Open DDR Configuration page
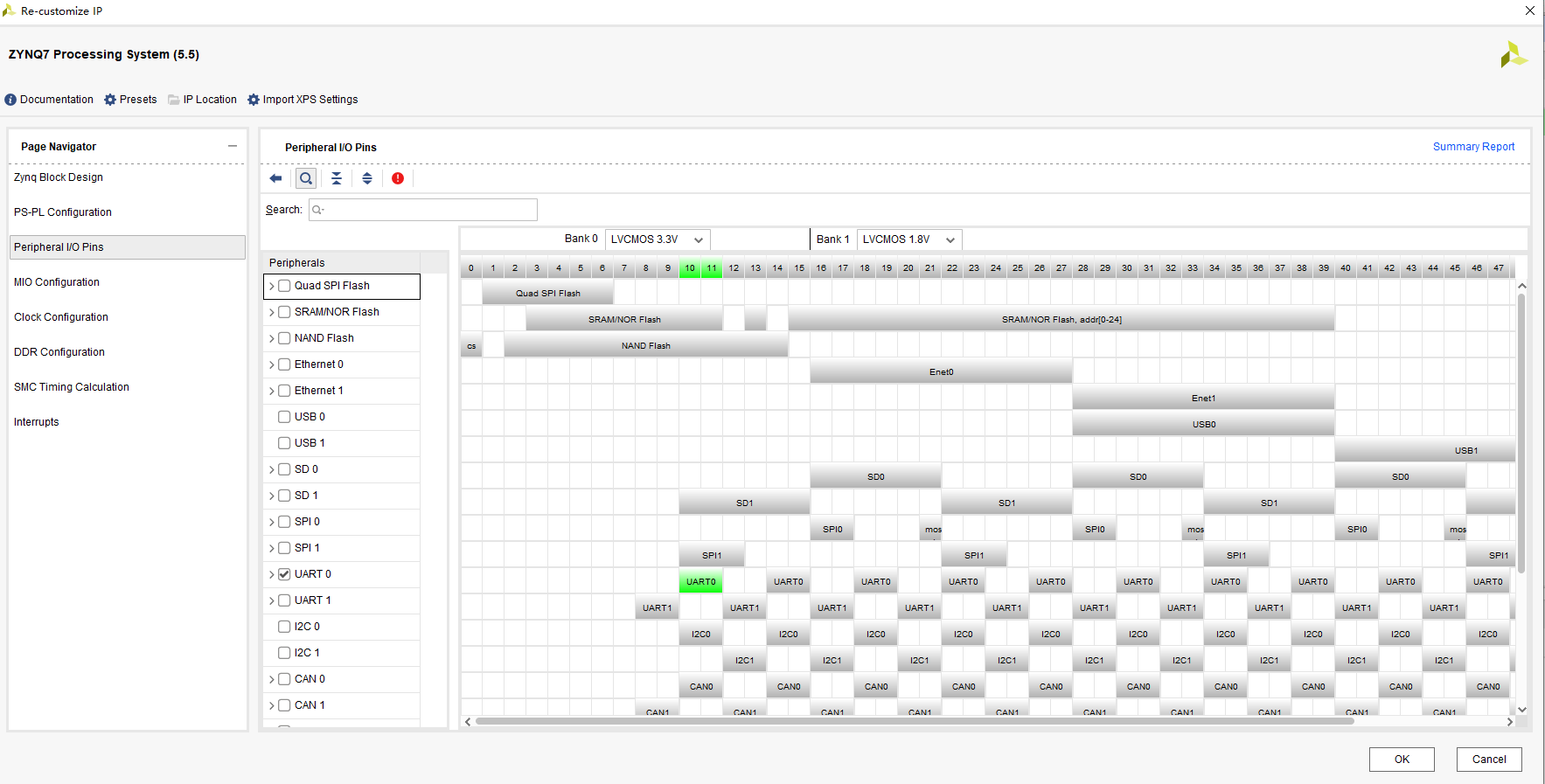The height and width of the screenshot is (784, 1545). [59, 352]
